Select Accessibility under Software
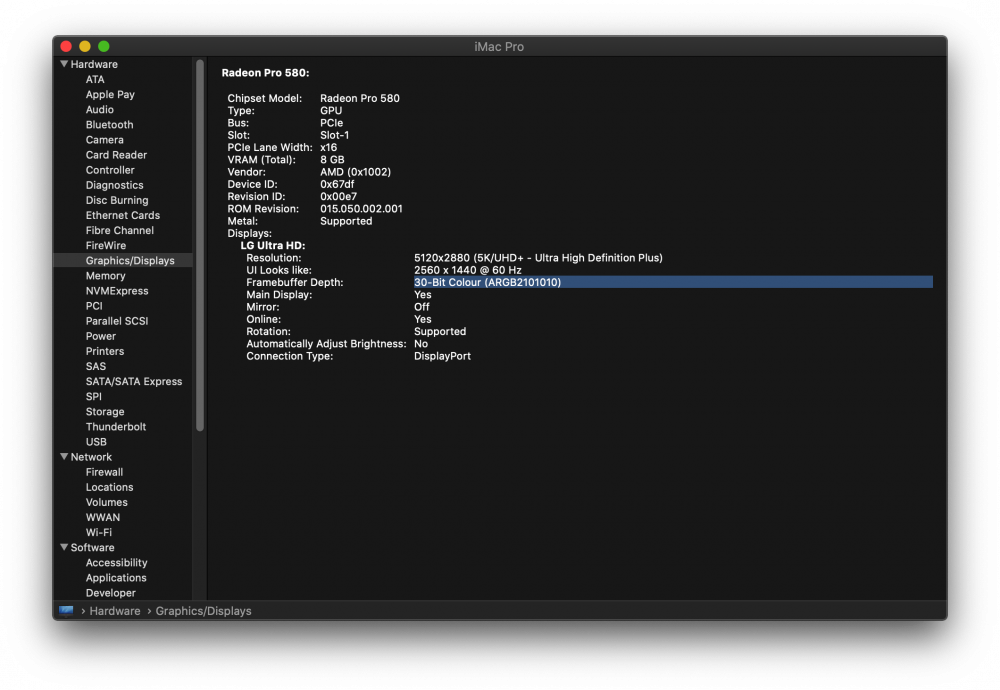Screen dimensions: 1000x690 [117, 563]
